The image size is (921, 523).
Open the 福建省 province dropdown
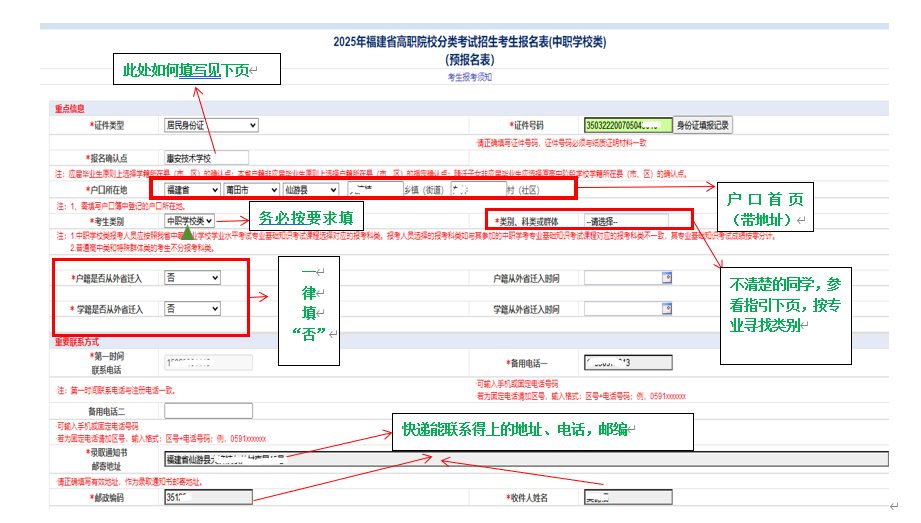coord(192,189)
